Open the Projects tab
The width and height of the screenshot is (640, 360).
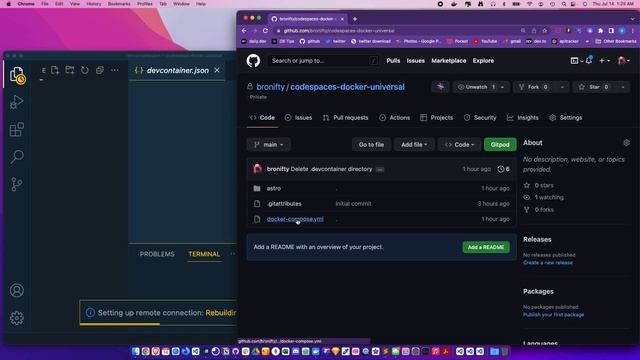point(437,118)
